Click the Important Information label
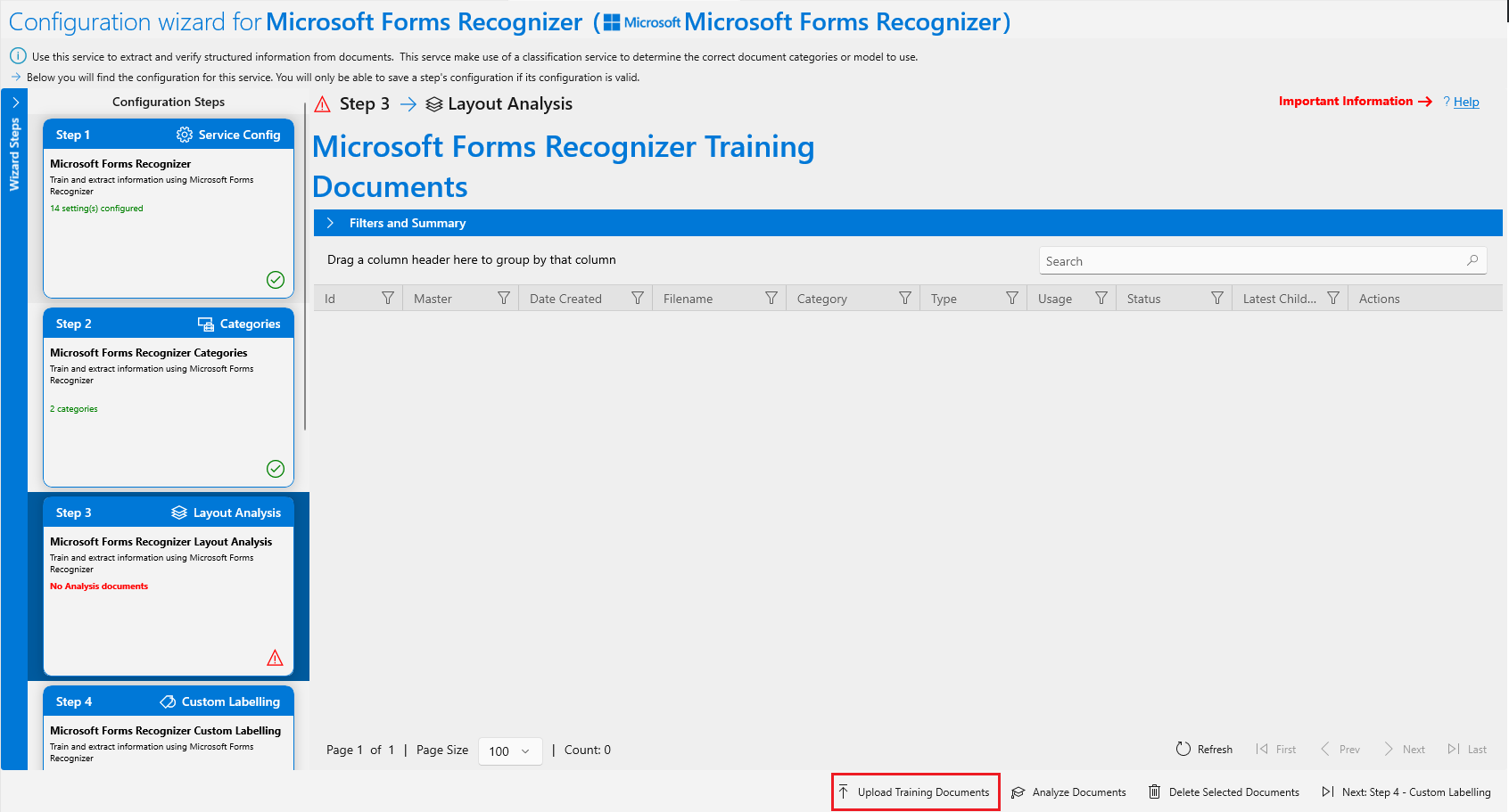 coord(1345,101)
